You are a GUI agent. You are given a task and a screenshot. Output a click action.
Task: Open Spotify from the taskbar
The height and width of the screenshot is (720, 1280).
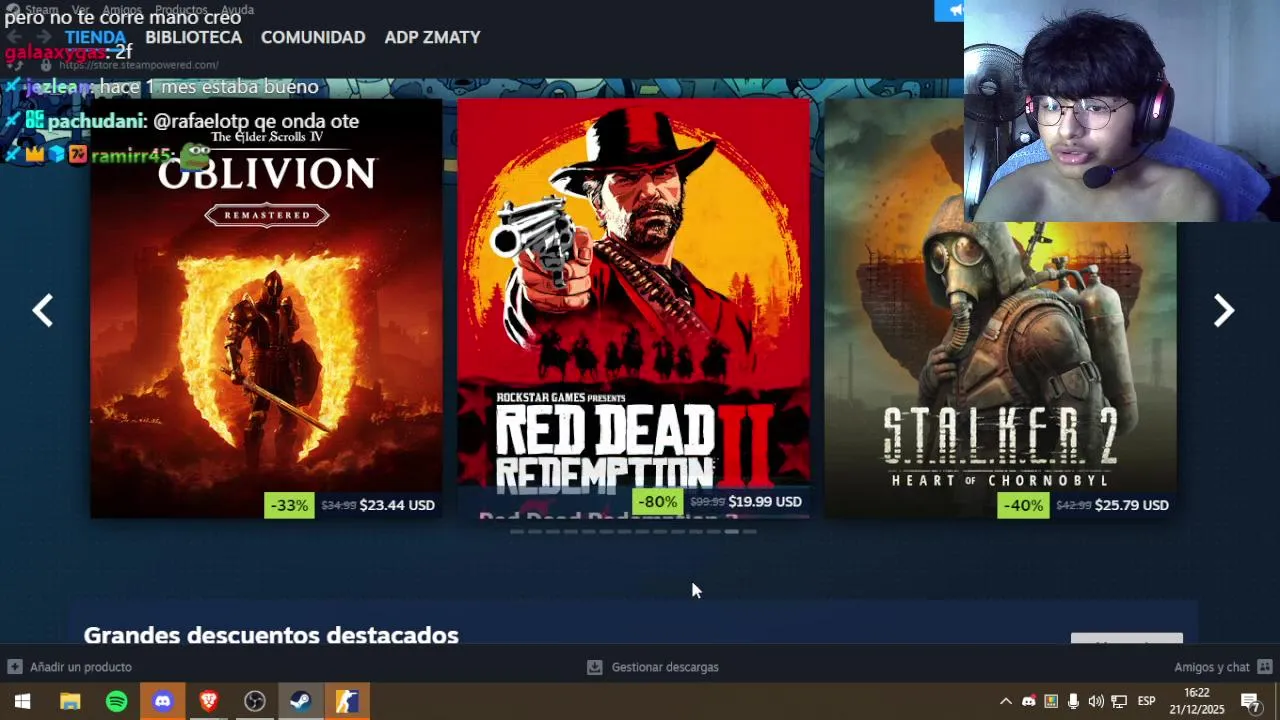(x=117, y=701)
